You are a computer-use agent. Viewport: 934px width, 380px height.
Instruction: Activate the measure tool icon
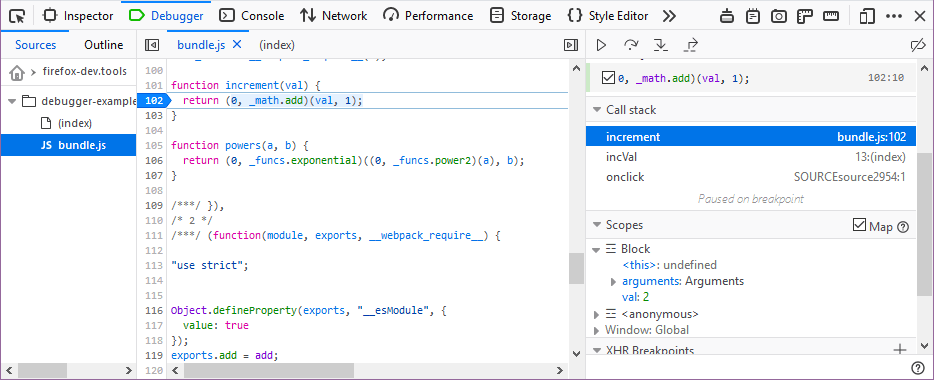pos(831,16)
